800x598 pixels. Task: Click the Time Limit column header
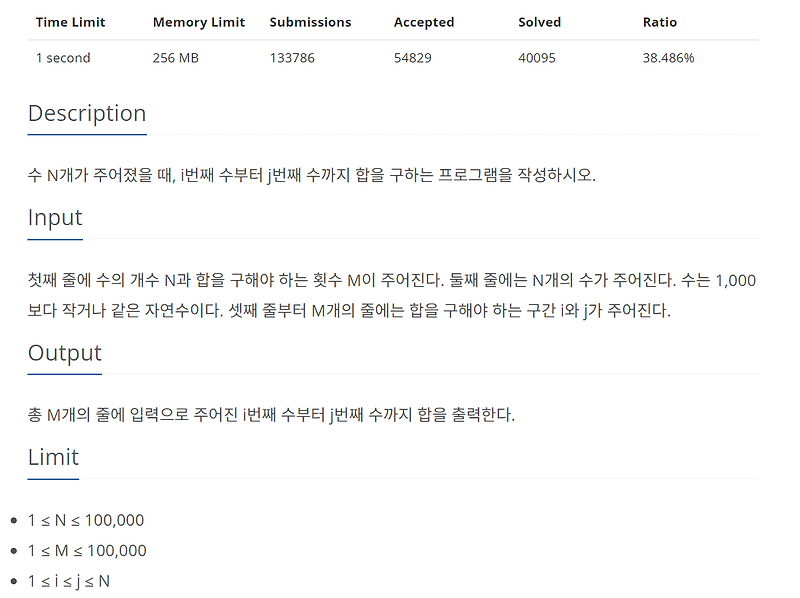[70, 22]
